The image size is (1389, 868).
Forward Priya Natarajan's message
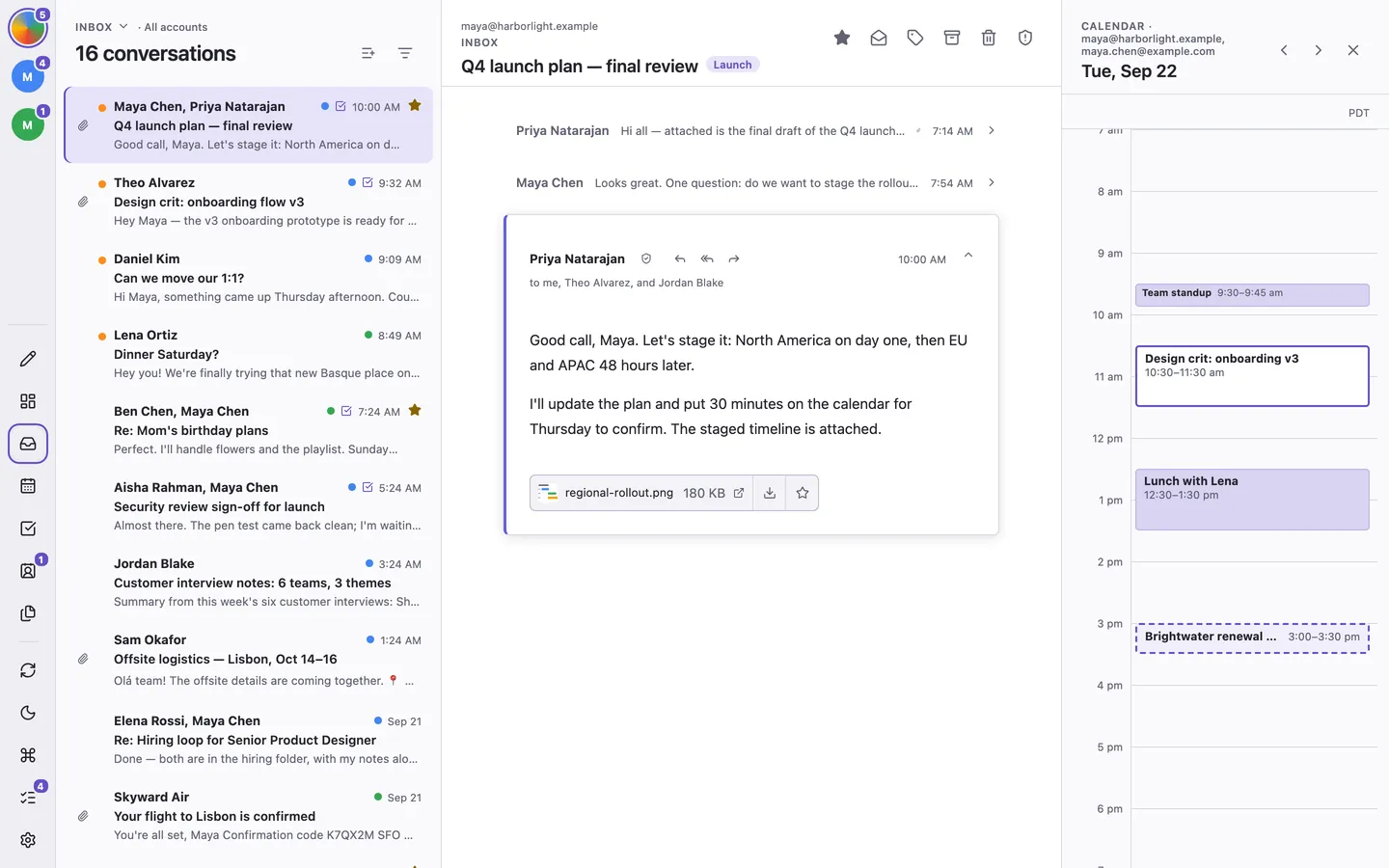point(734,258)
